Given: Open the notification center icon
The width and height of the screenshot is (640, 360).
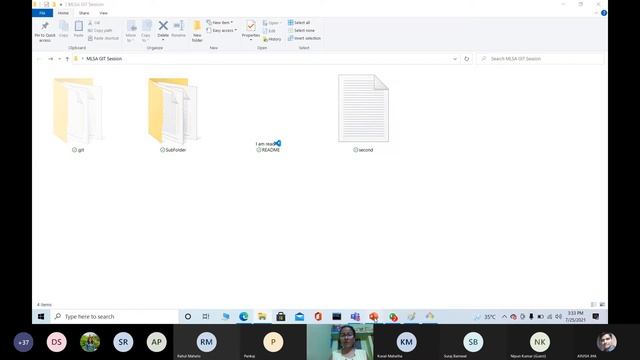Looking at the screenshot, I should tap(596, 316).
